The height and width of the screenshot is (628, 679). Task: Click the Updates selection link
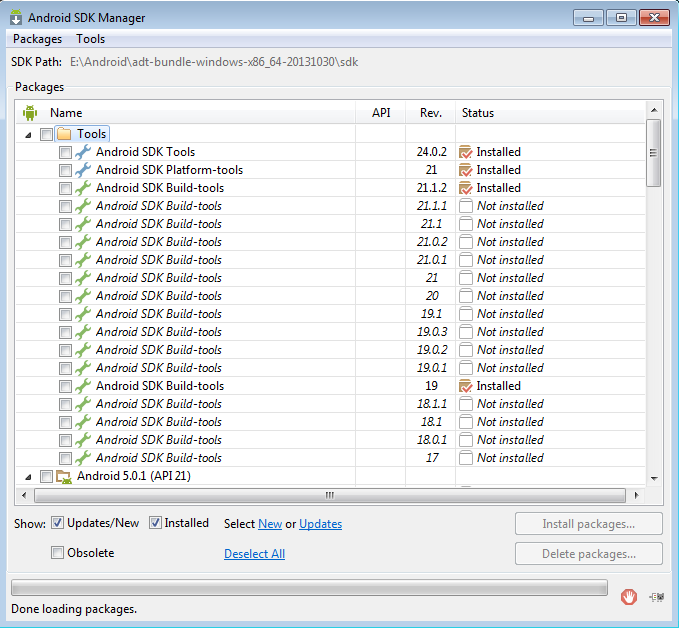pyautogui.click(x=320, y=524)
